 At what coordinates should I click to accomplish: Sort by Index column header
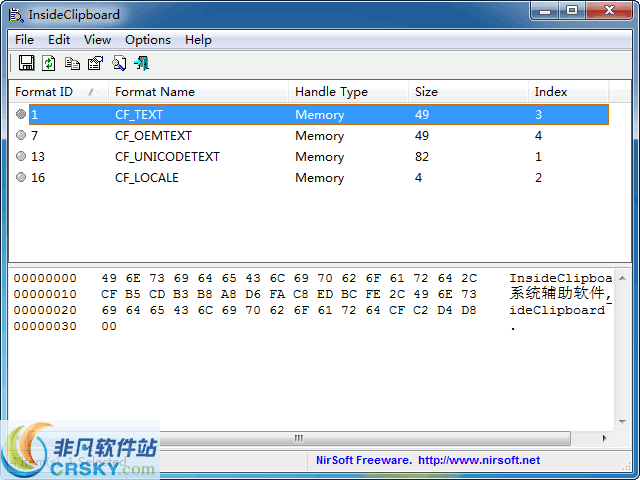(x=569, y=92)
